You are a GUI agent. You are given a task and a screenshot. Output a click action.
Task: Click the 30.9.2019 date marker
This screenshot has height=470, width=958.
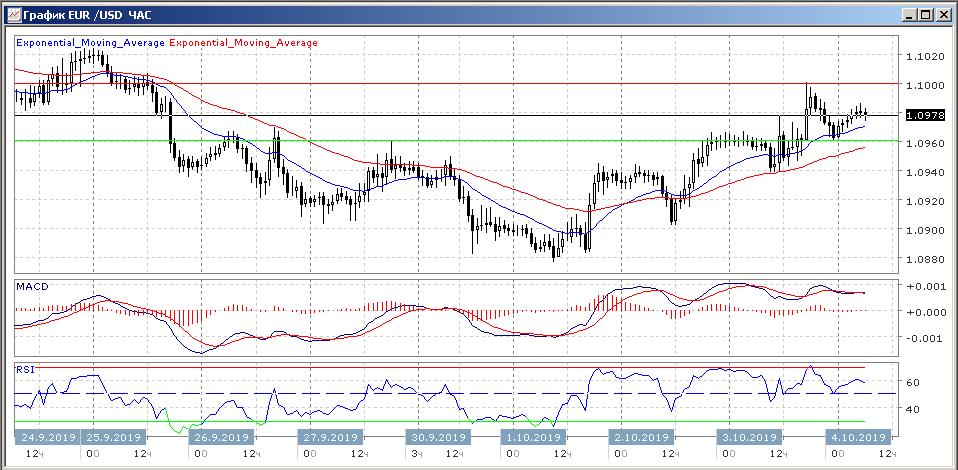point(437,438)
